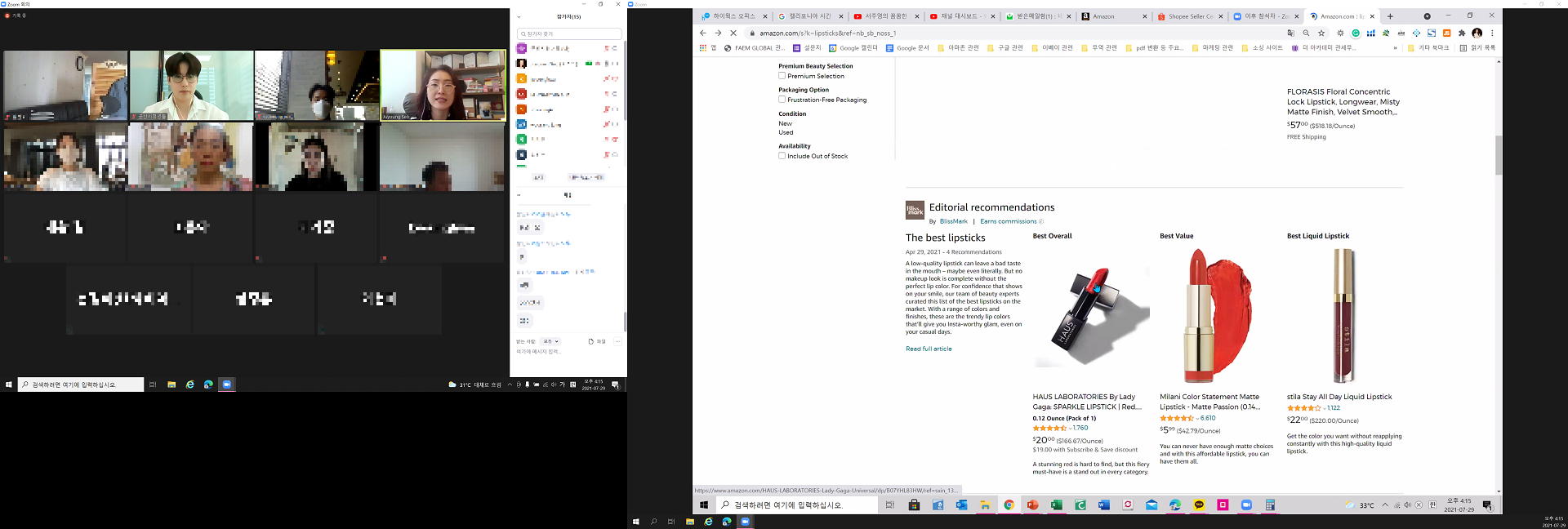The image size is (1568, 529).
Task: Show hidden system tray icons on the right taskbar
Action: (1385, 505)
